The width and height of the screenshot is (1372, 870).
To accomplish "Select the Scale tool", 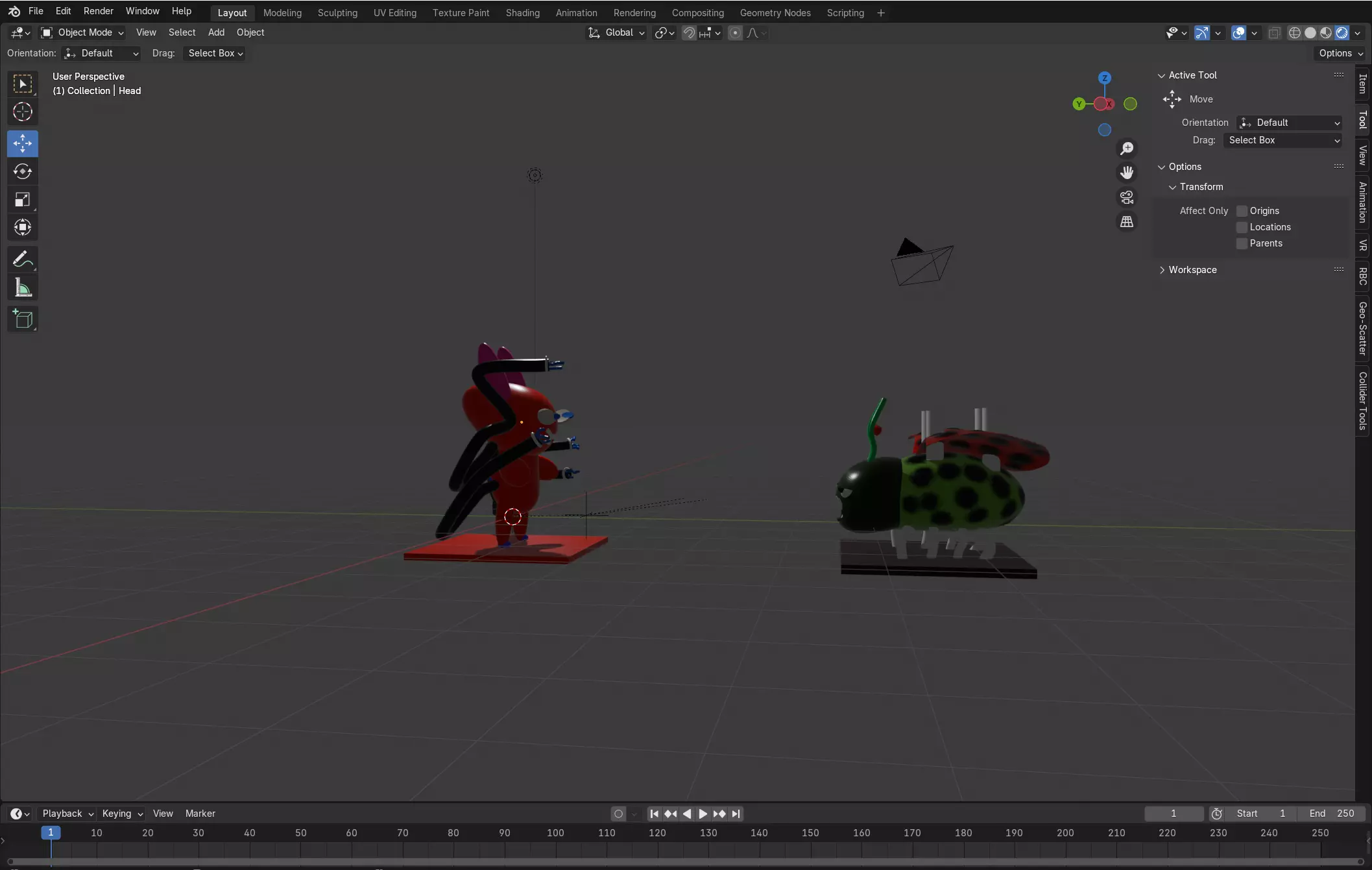I will tap(23, 199).
